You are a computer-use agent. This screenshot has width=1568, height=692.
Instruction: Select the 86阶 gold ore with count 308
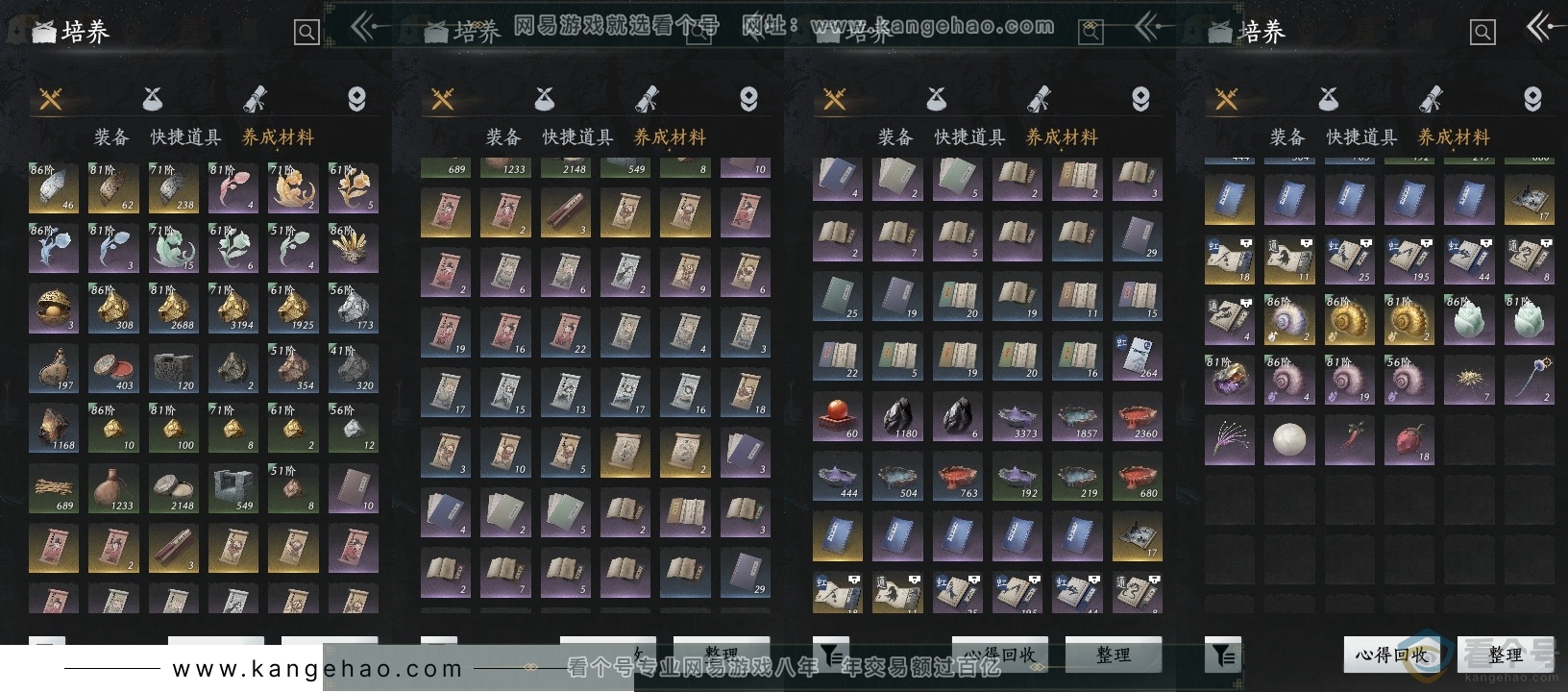click(x=113, y=308)
